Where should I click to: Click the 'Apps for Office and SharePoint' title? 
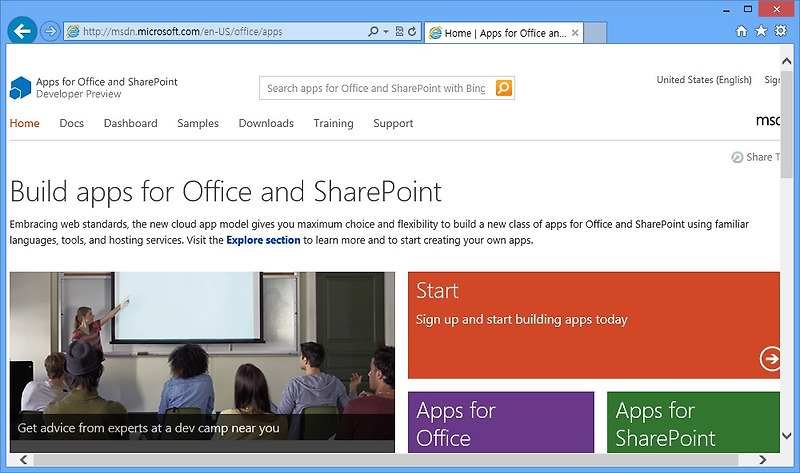click(107, 82)
